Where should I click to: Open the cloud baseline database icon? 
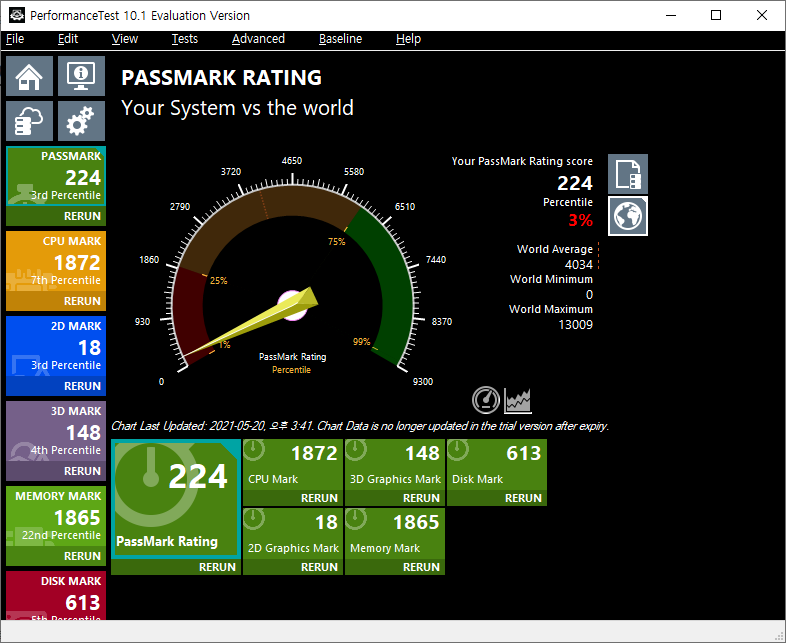click(29, 121)
